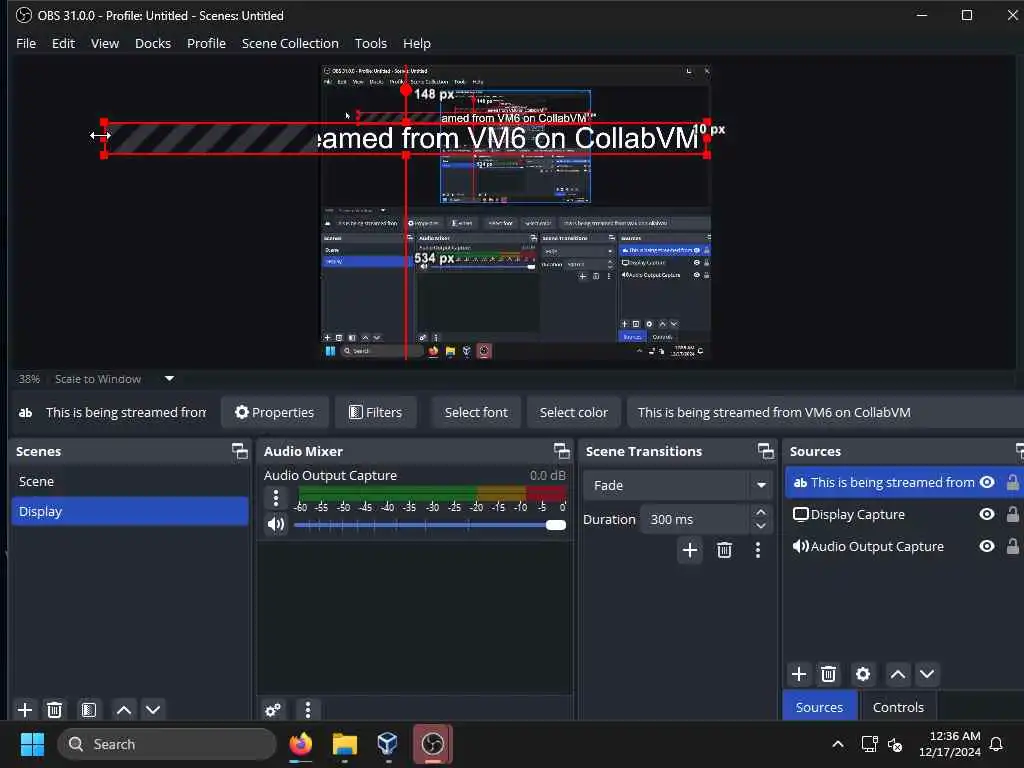This screenshot has height=768, width=1024.
Task: Click the Select font button
Action: tap(476, 412)
